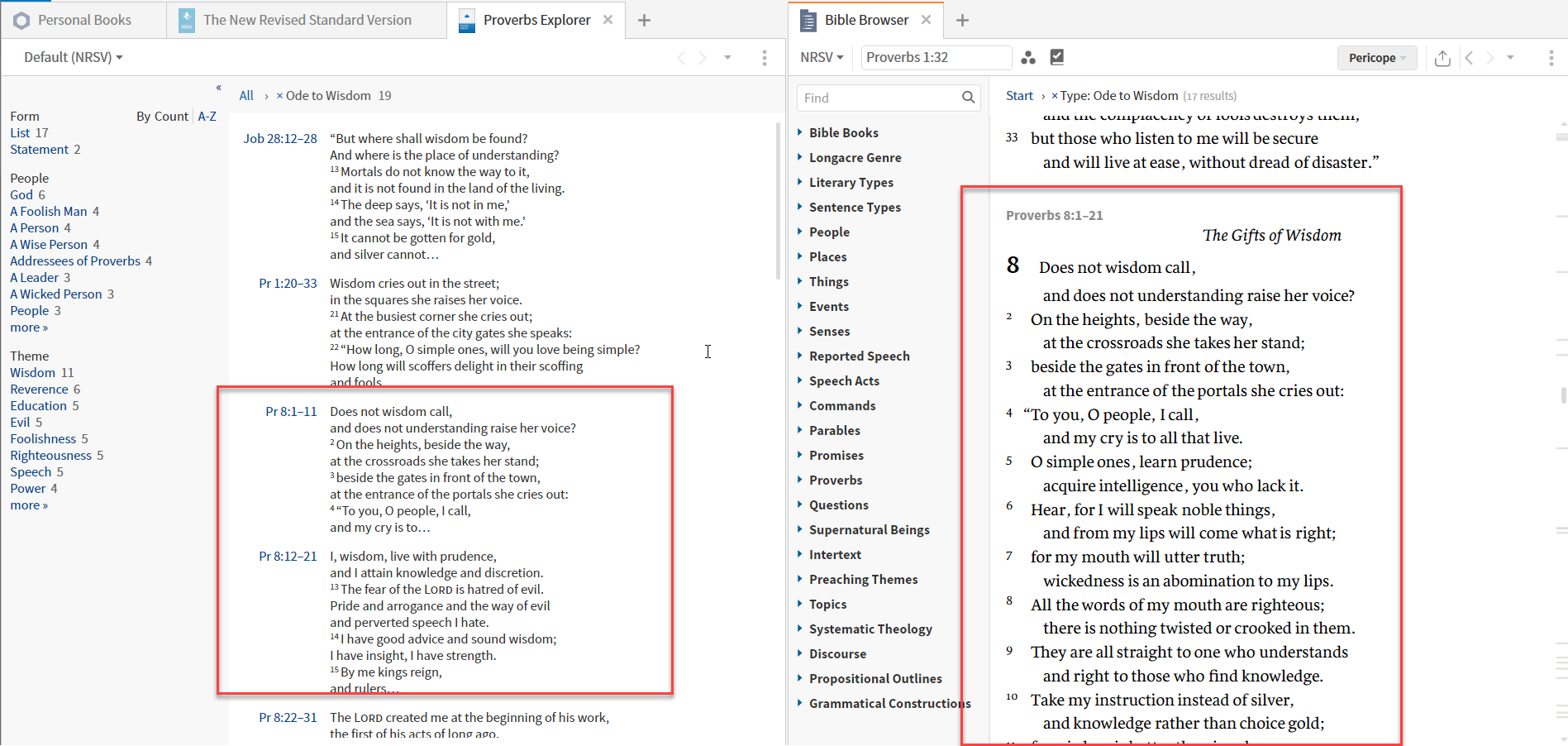
Task: Click the Find search magnifier icon
Action: pos(968,98)
